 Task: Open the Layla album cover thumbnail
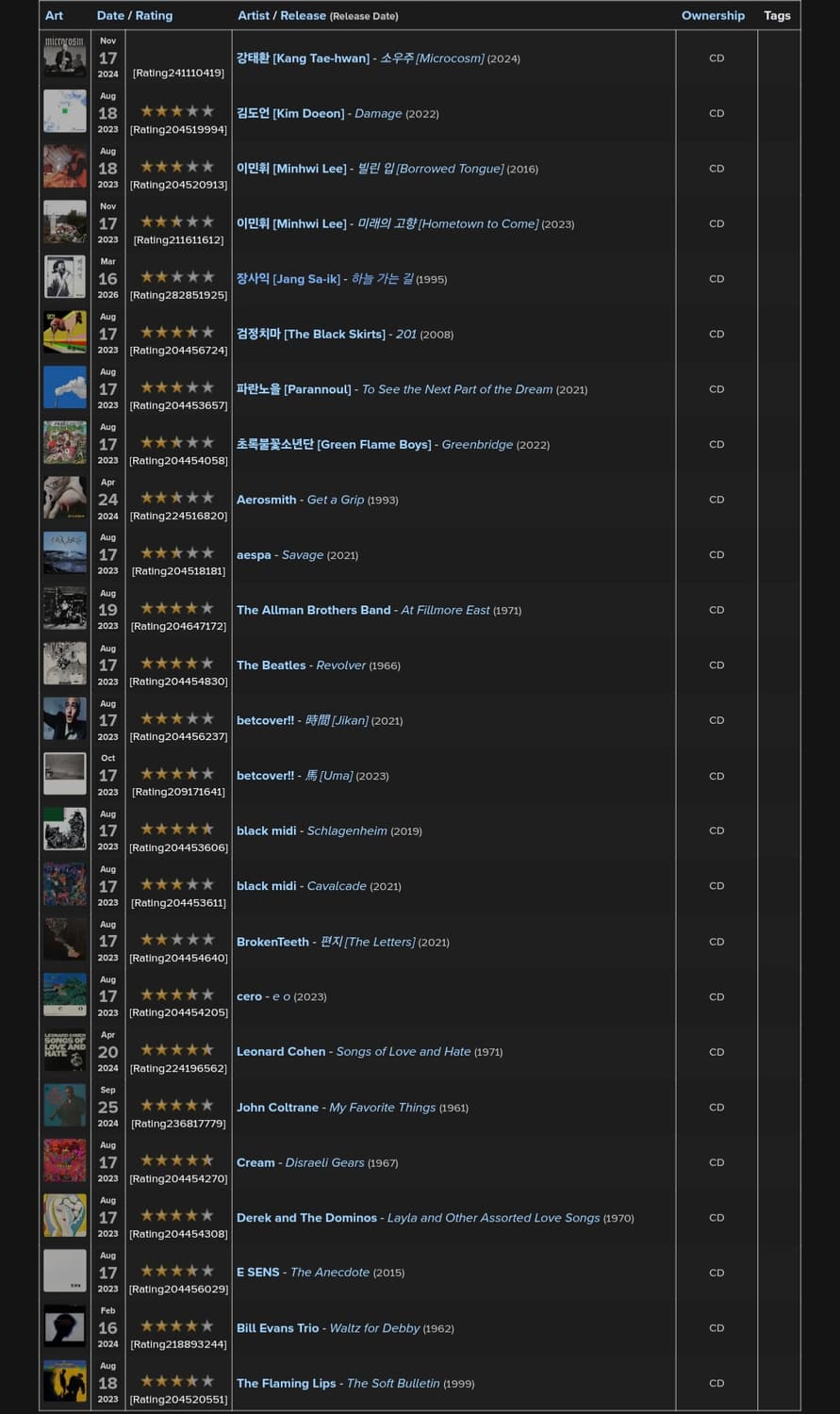tap(65, 1216)
